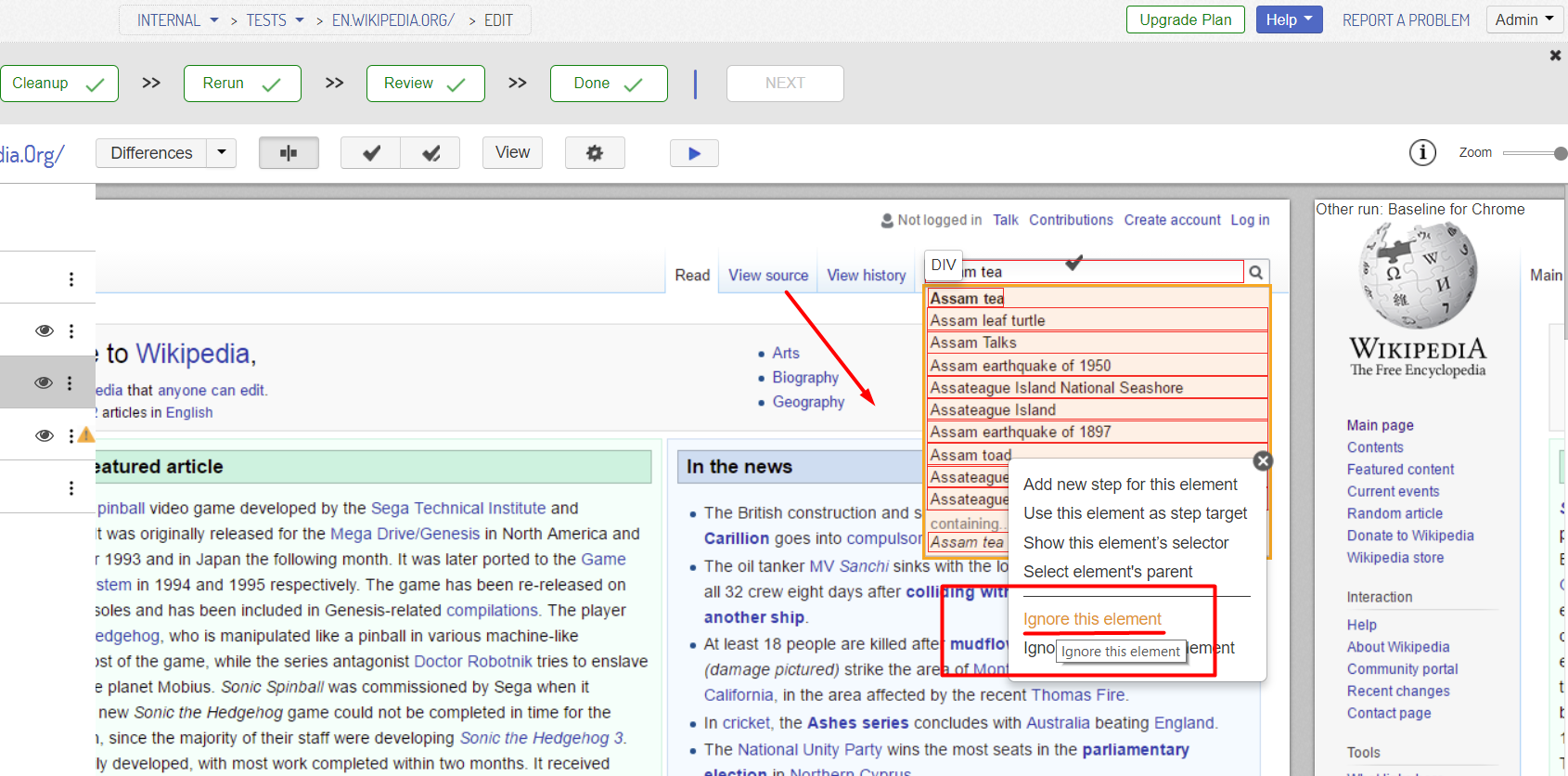1568x776 pixels.
Task: Select 'Show this element's selector'
Action: point(1125,543)
